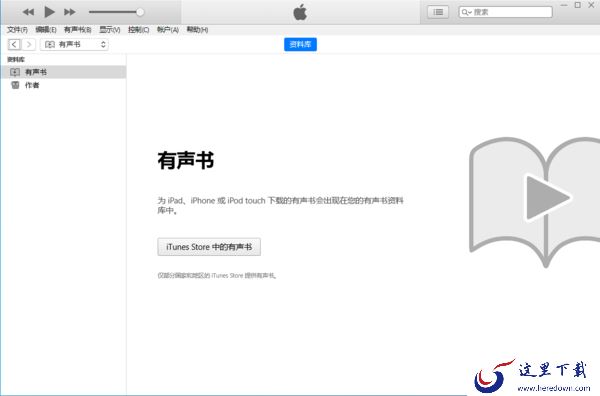Open the 控制(C) menu
Screen dimensions: 600x396
point(139,30)
